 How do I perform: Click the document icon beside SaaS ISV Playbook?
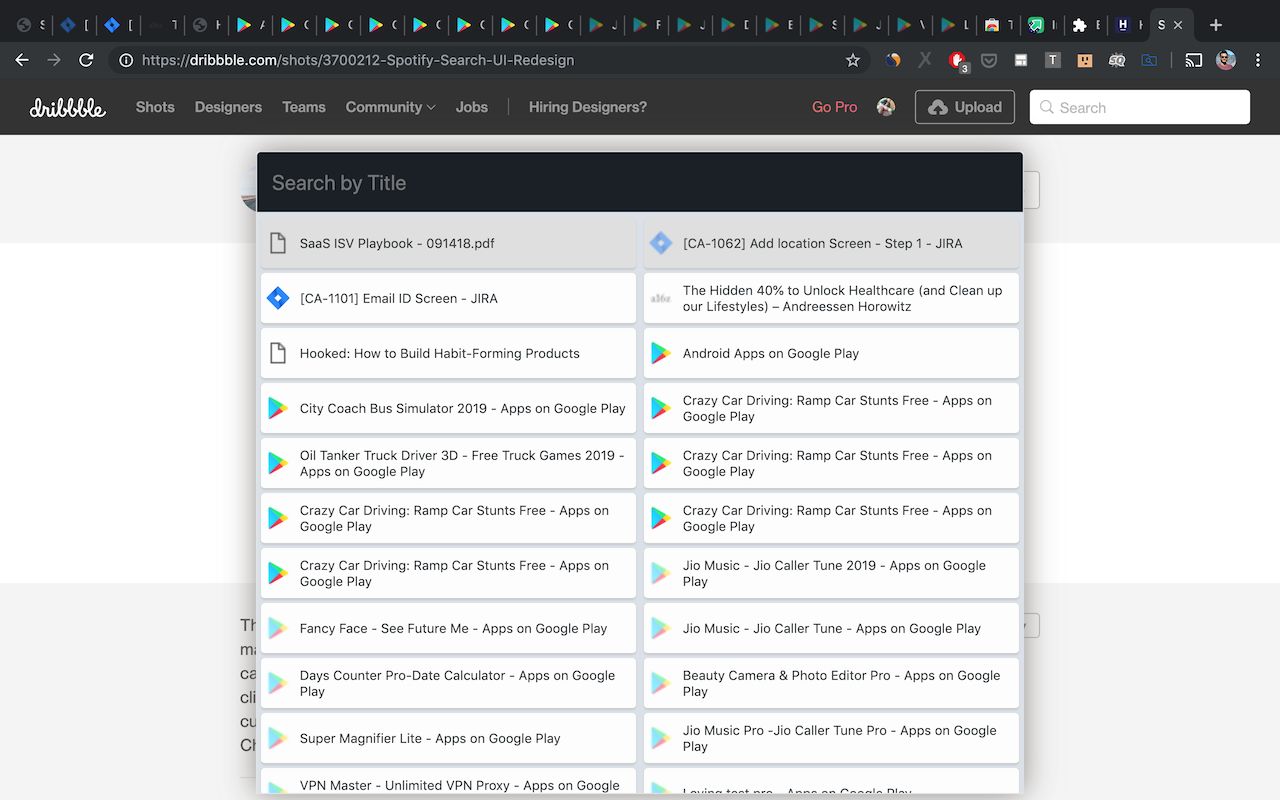278,243
